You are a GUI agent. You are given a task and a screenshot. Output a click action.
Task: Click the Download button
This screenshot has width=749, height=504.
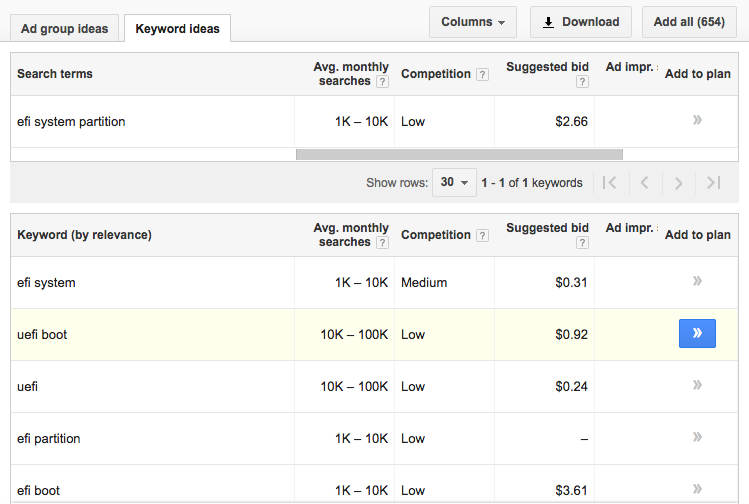(580, 22)
